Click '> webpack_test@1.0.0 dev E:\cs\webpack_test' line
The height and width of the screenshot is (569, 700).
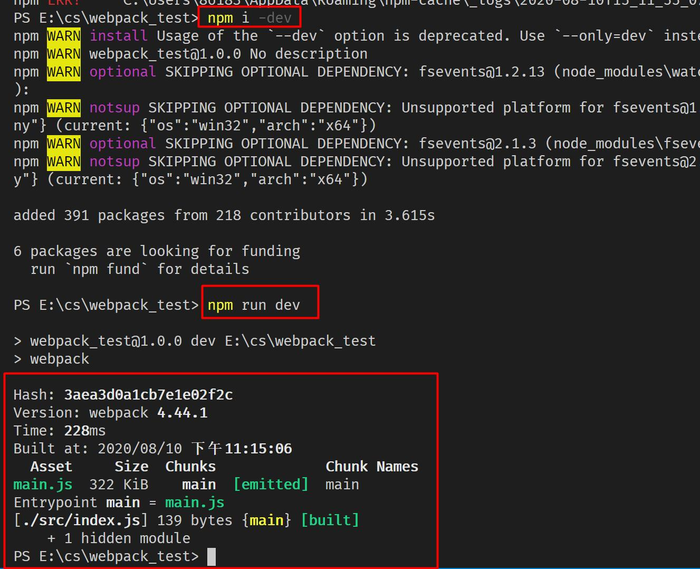[195, 341]
